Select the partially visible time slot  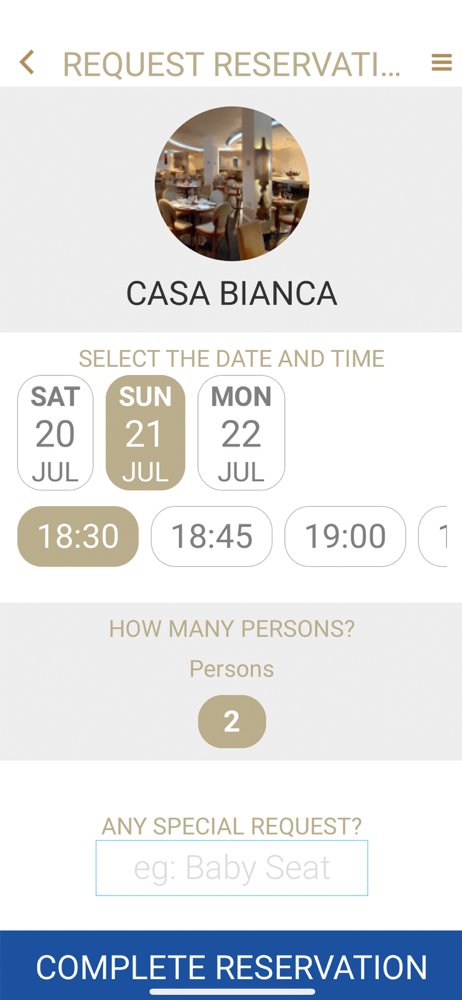click(433, 536)
